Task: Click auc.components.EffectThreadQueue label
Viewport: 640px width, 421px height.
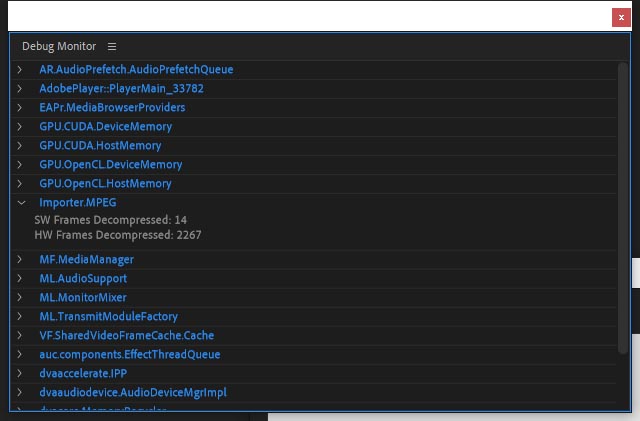Action: [129, 355]
